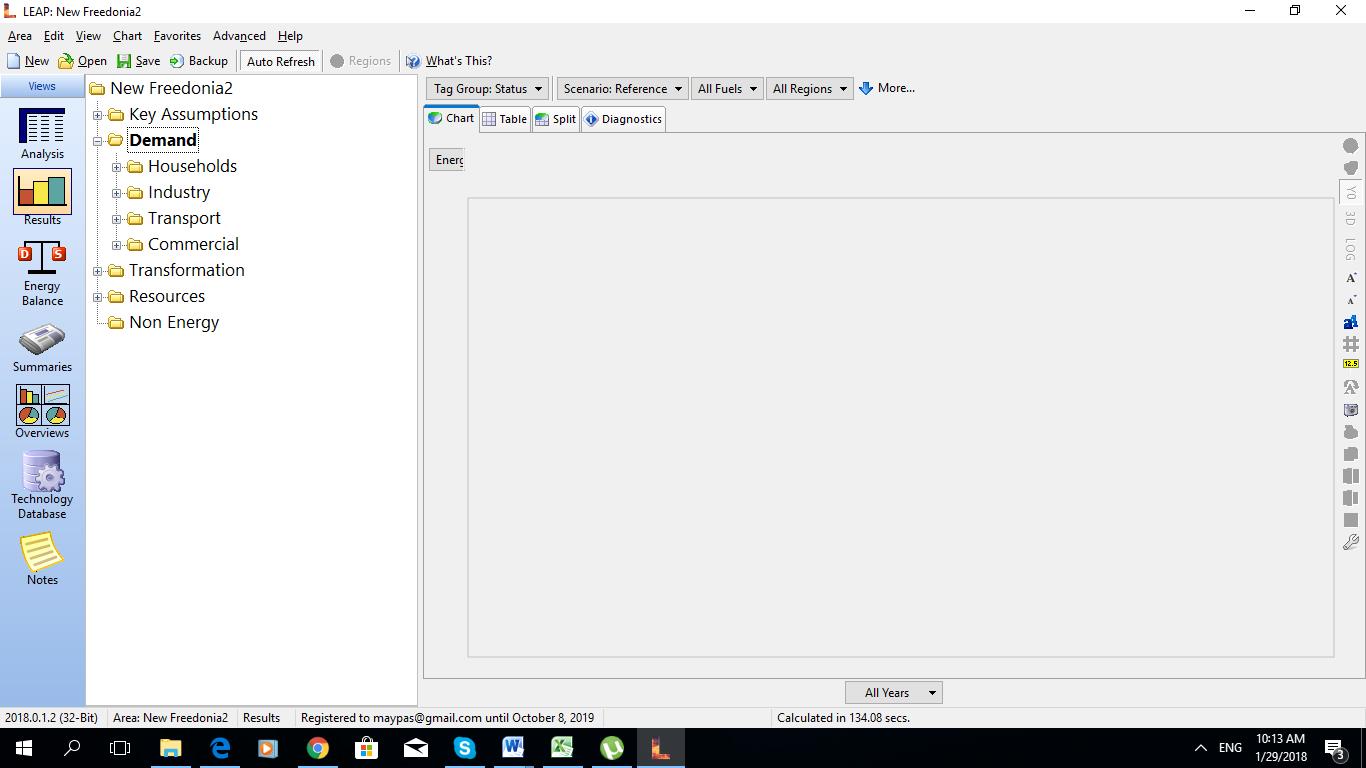Click Open in the toolbar

83,61
